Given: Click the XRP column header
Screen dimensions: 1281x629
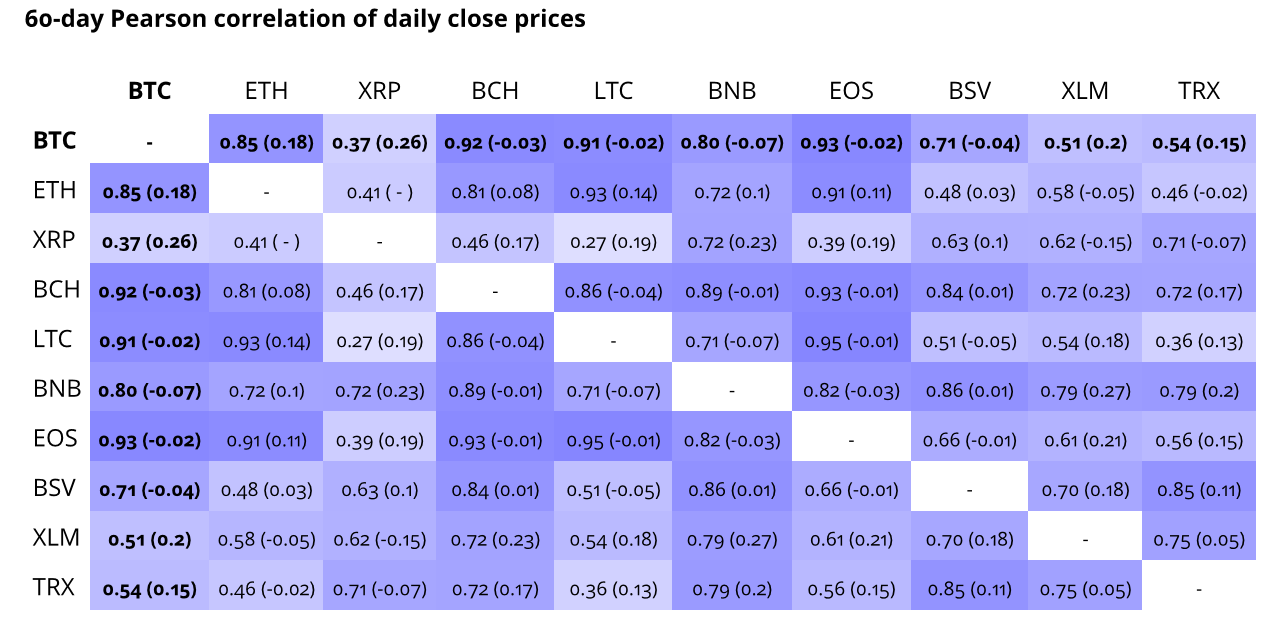Looking at the screenshot, I should 379,91.
